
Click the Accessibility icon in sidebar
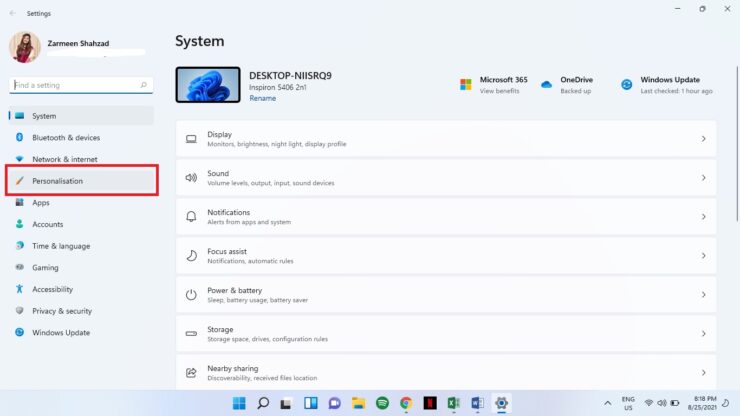[19, 289]
